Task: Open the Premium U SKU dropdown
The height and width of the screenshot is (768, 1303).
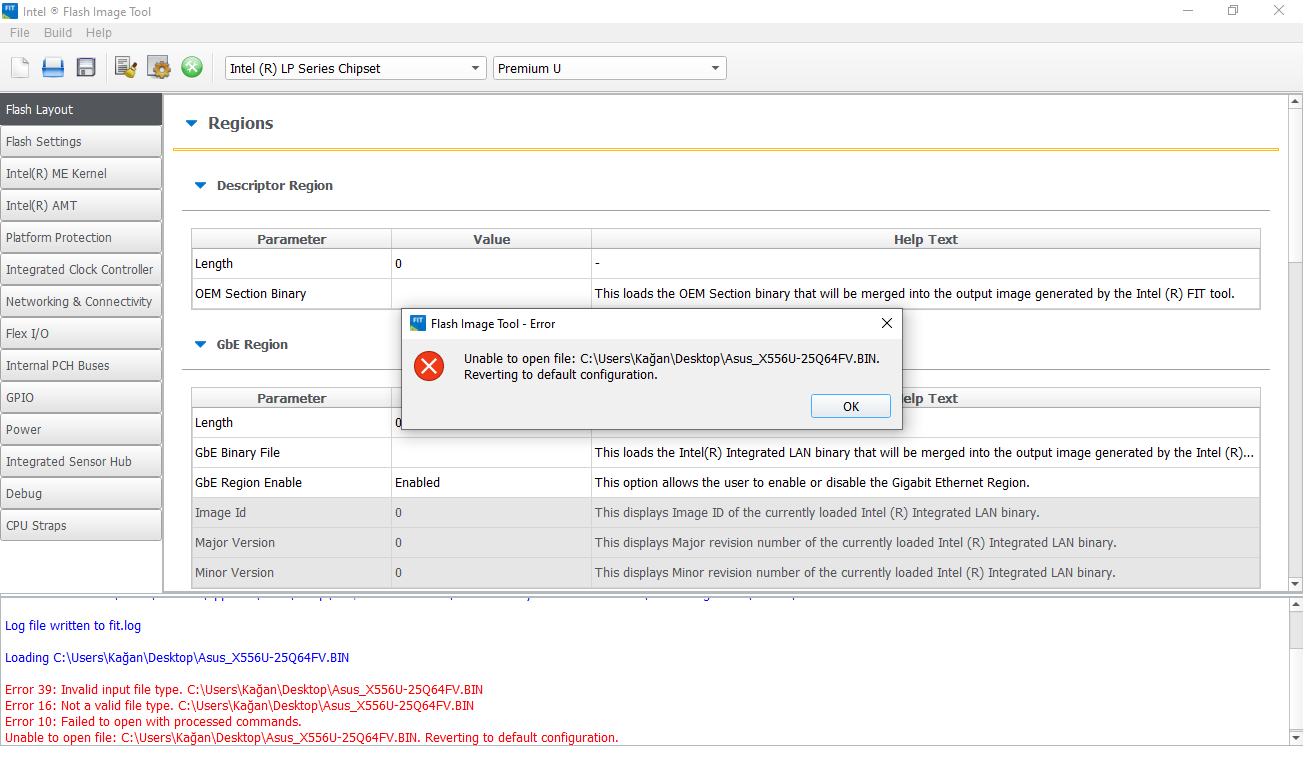Action: coord(609,68)
